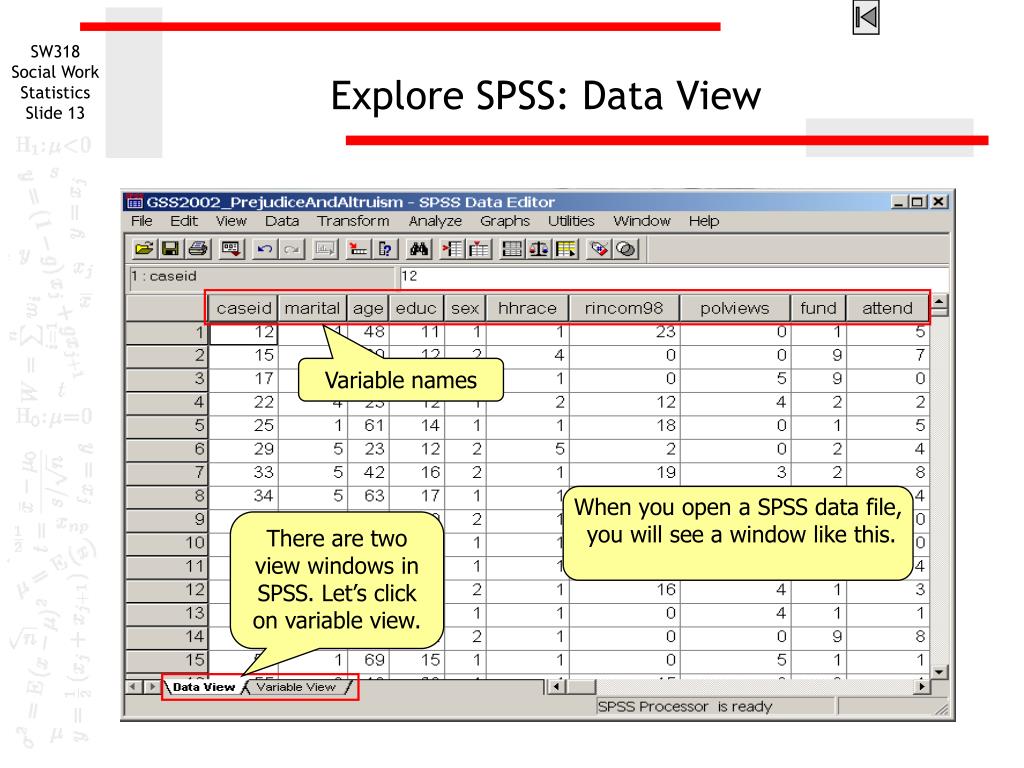Select the caseid column header
Screen dimensions: 1024x768
click(244, 308)
